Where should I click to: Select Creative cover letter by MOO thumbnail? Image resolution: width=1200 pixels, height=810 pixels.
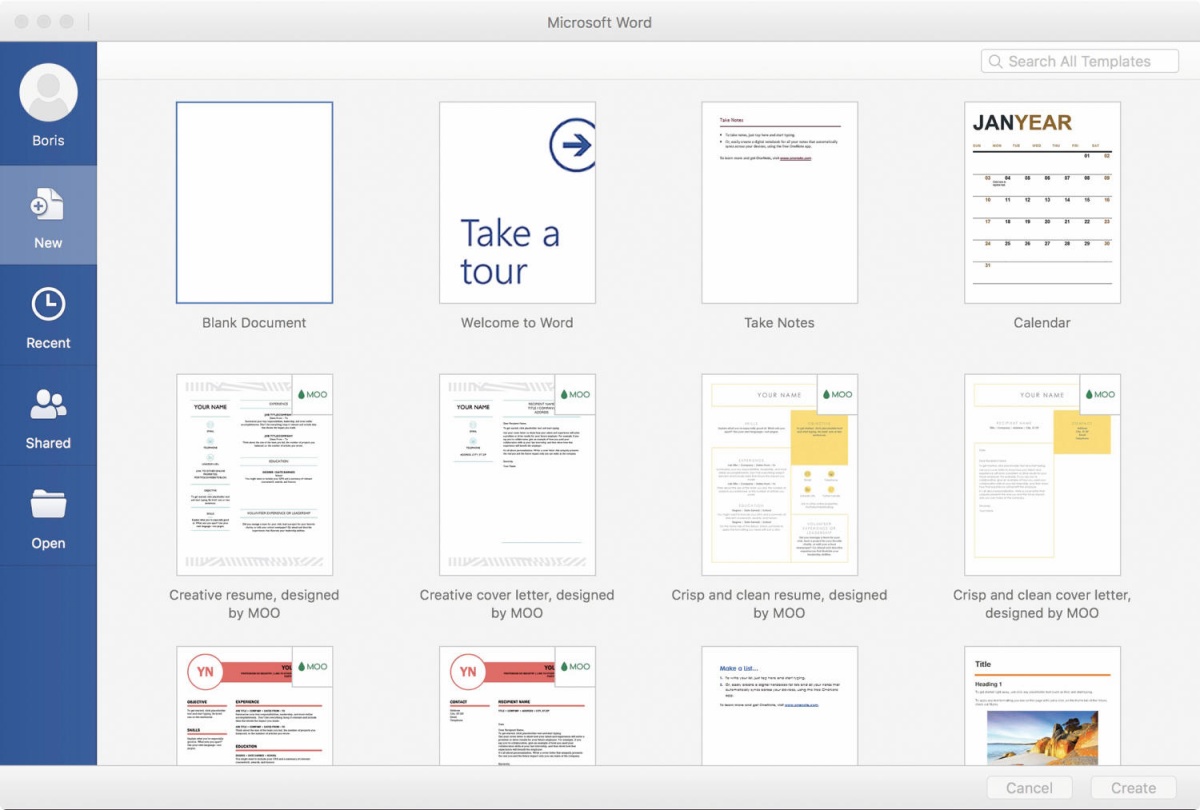517,475
